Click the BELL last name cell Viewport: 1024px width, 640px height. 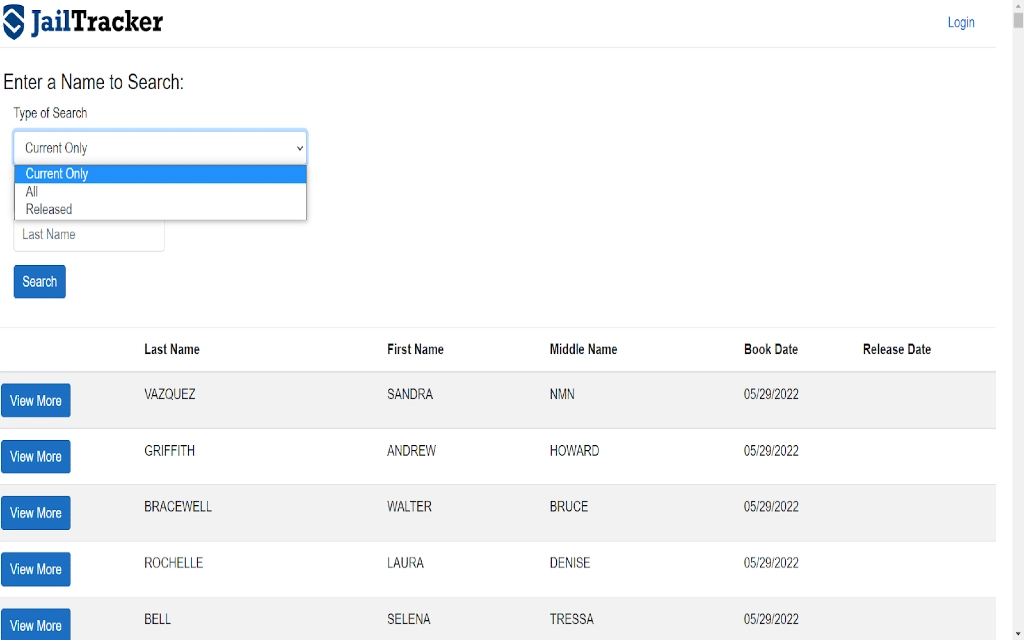pyautogui.click(x=157, y=619)
